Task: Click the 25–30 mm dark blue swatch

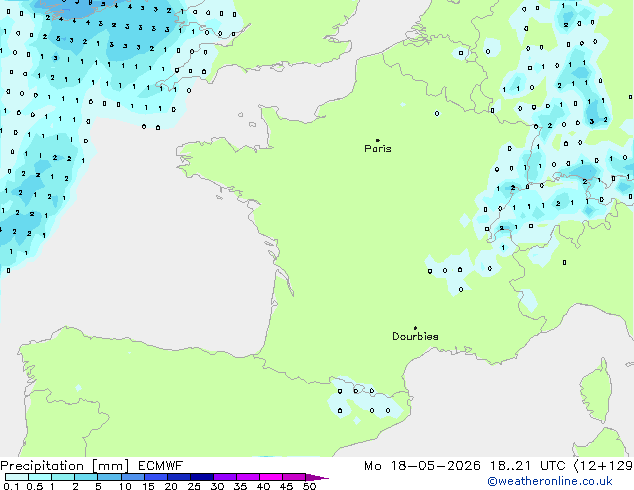Action: pos(201,477)
